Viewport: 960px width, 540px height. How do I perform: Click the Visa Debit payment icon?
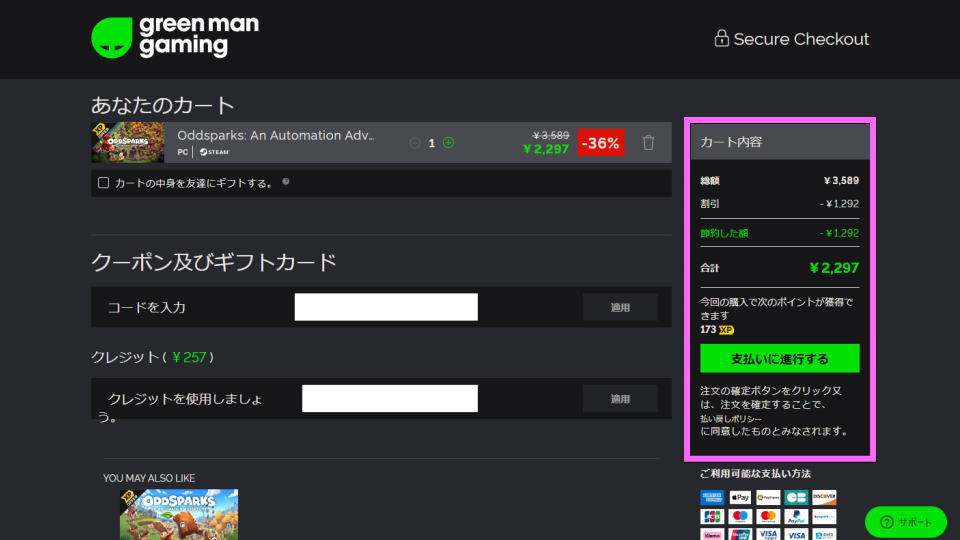pos(768,534)
